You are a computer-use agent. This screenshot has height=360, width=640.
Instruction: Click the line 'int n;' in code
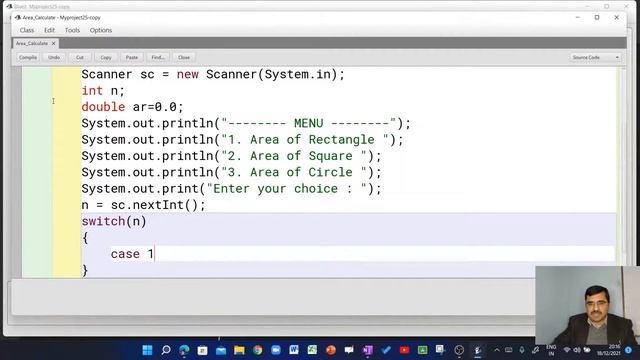pos(103,91)
